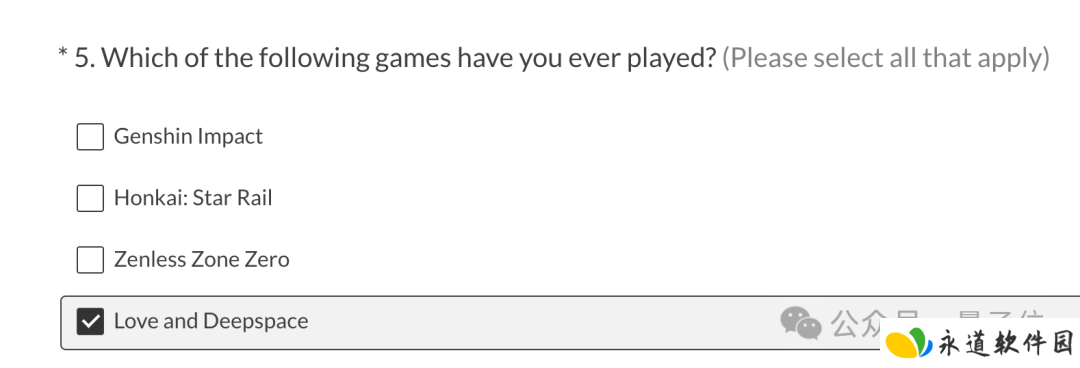Select the Genshin Impact option label
This screenshot has height=368, width=1080.
[188, 136]
